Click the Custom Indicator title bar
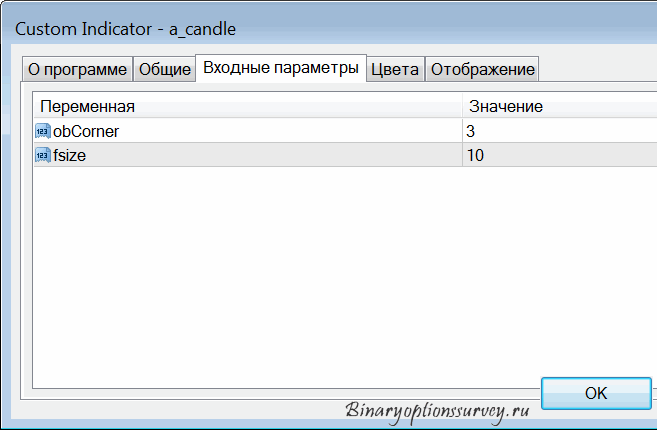657x430 pixels. (328, 29)
